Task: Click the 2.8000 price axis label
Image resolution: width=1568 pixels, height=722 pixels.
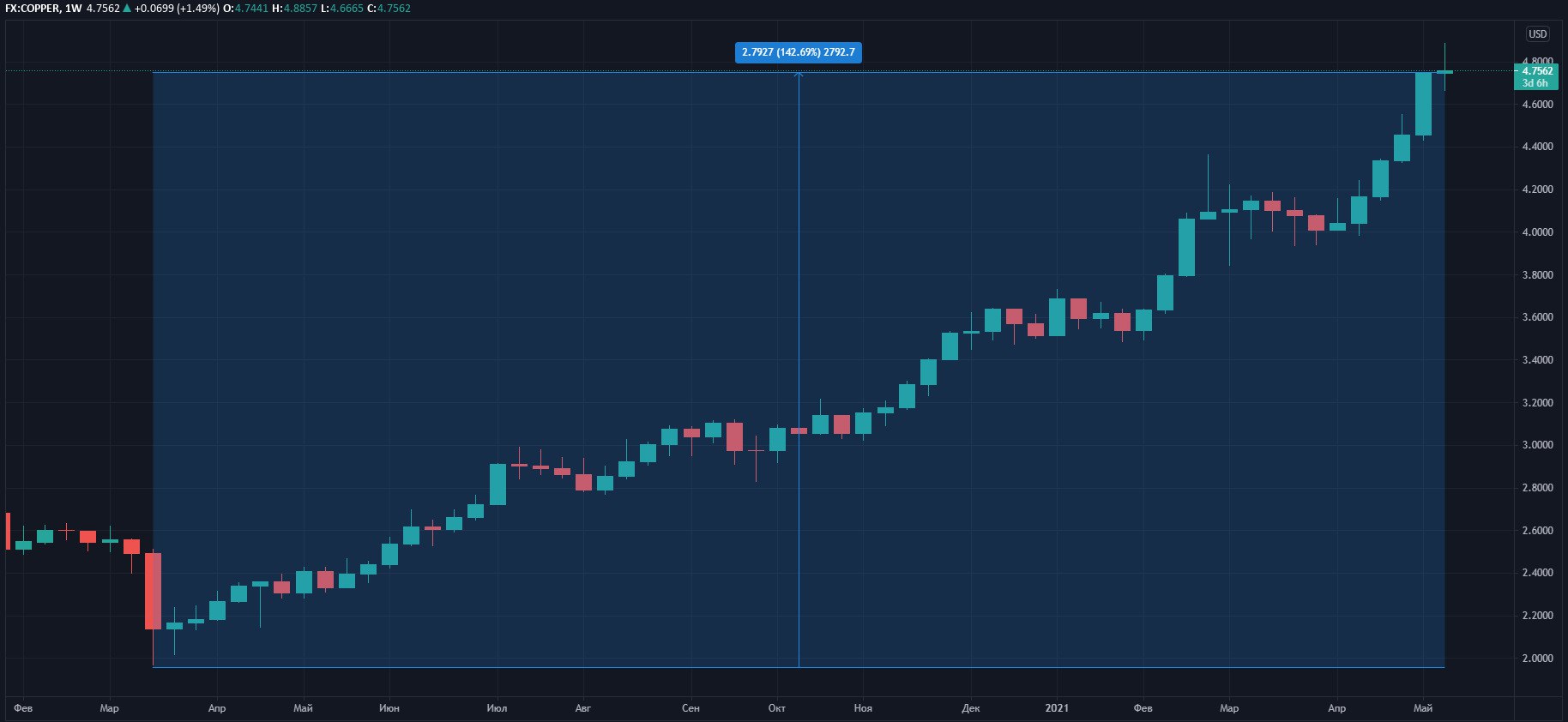Action: pyautogui.click(x=1536, y=488)
